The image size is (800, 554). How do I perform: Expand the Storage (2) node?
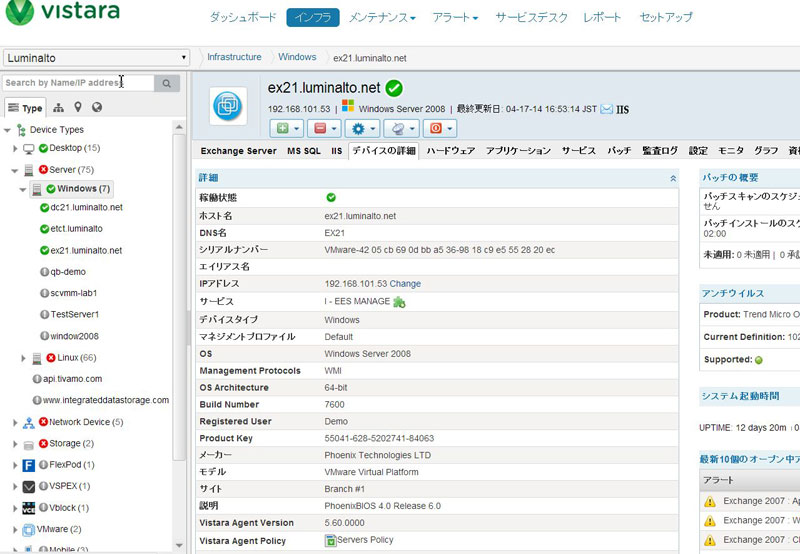point(15,444)
